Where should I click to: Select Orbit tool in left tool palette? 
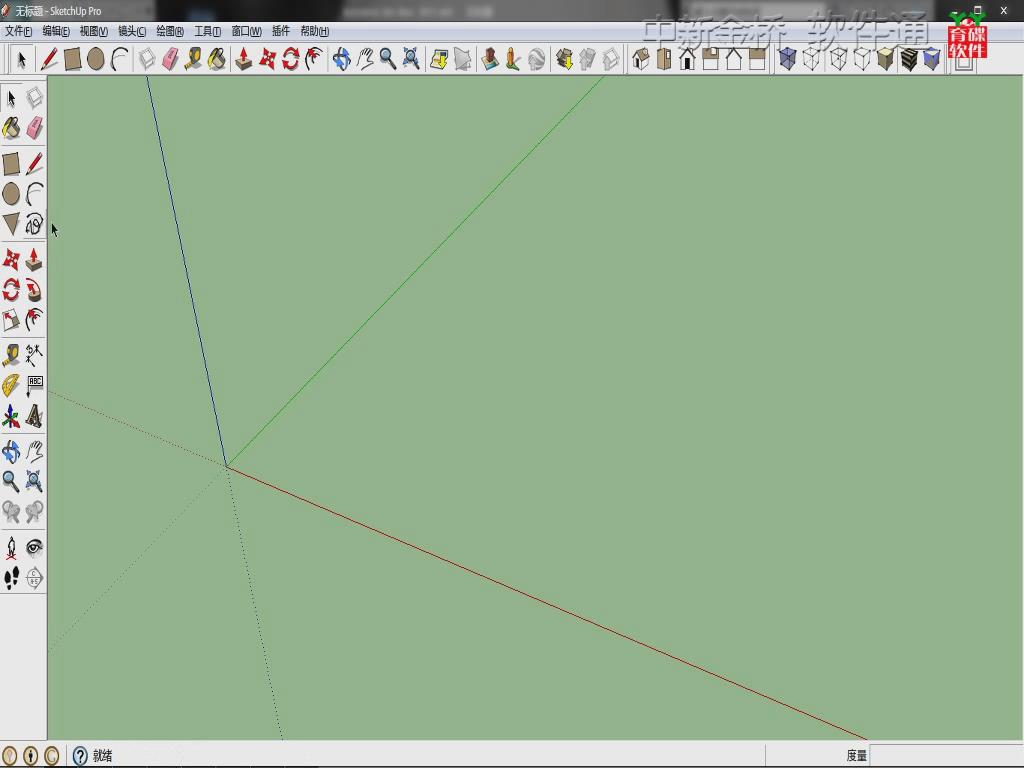click(x=11, y=451)
